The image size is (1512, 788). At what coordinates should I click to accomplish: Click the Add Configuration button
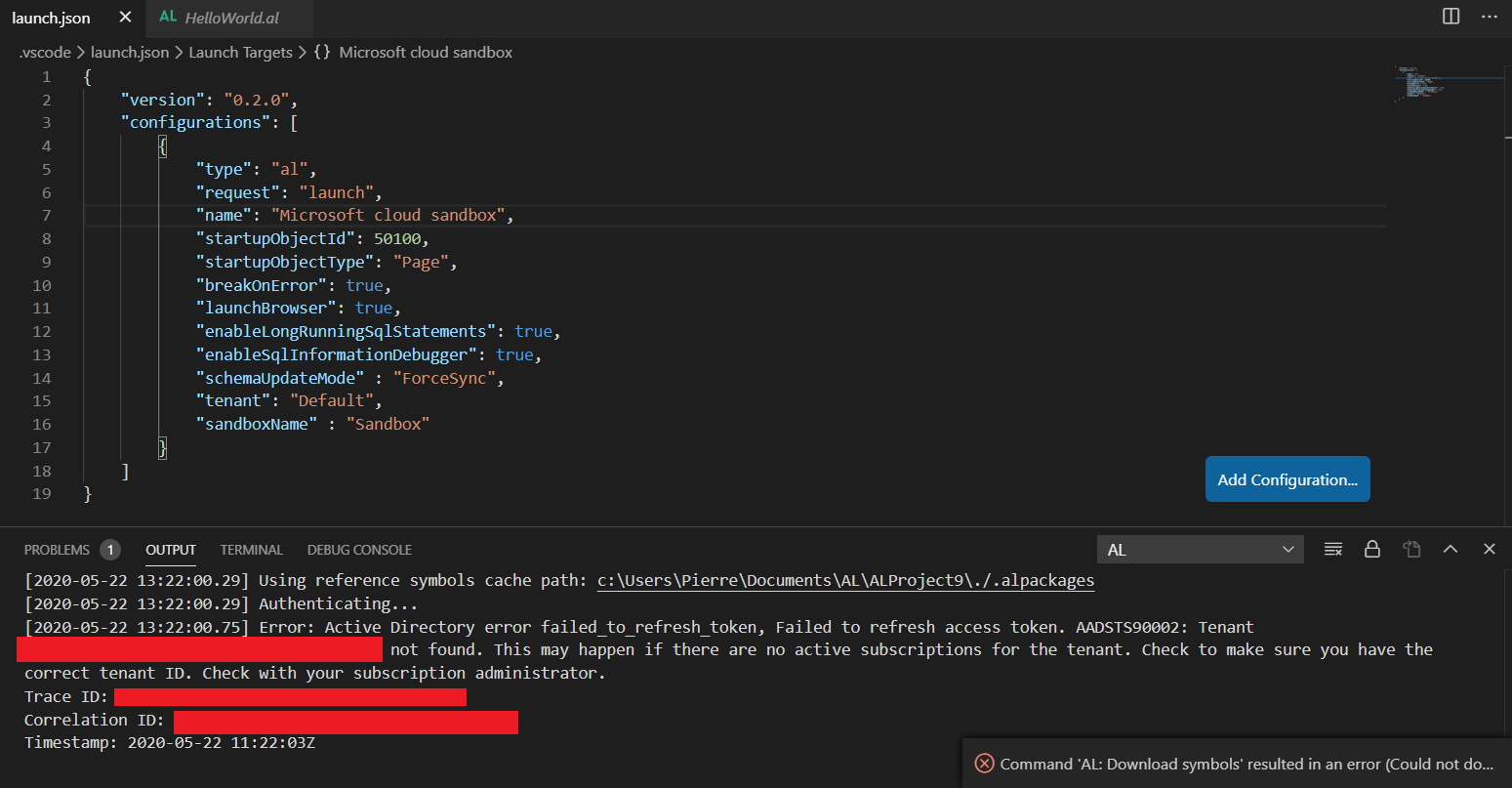(x=1287, y=479)
